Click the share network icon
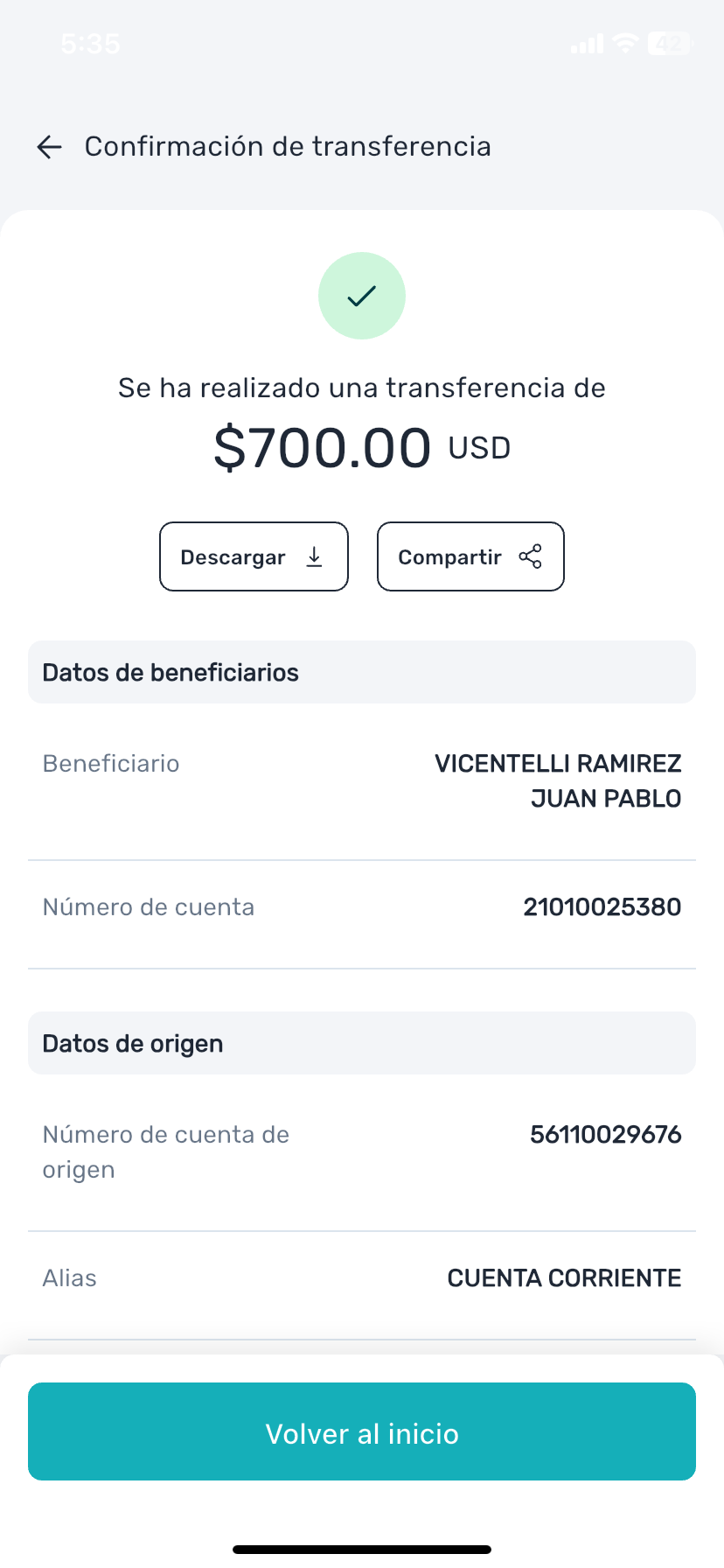 coord(531,556)
